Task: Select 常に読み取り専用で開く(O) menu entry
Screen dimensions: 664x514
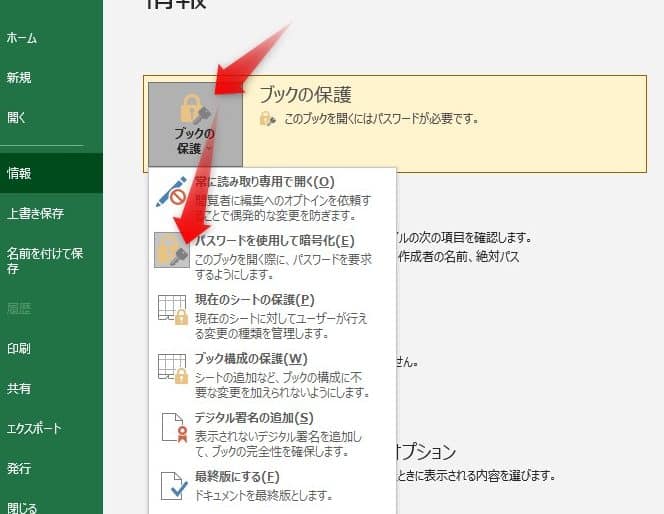Action: pos(265,182)
